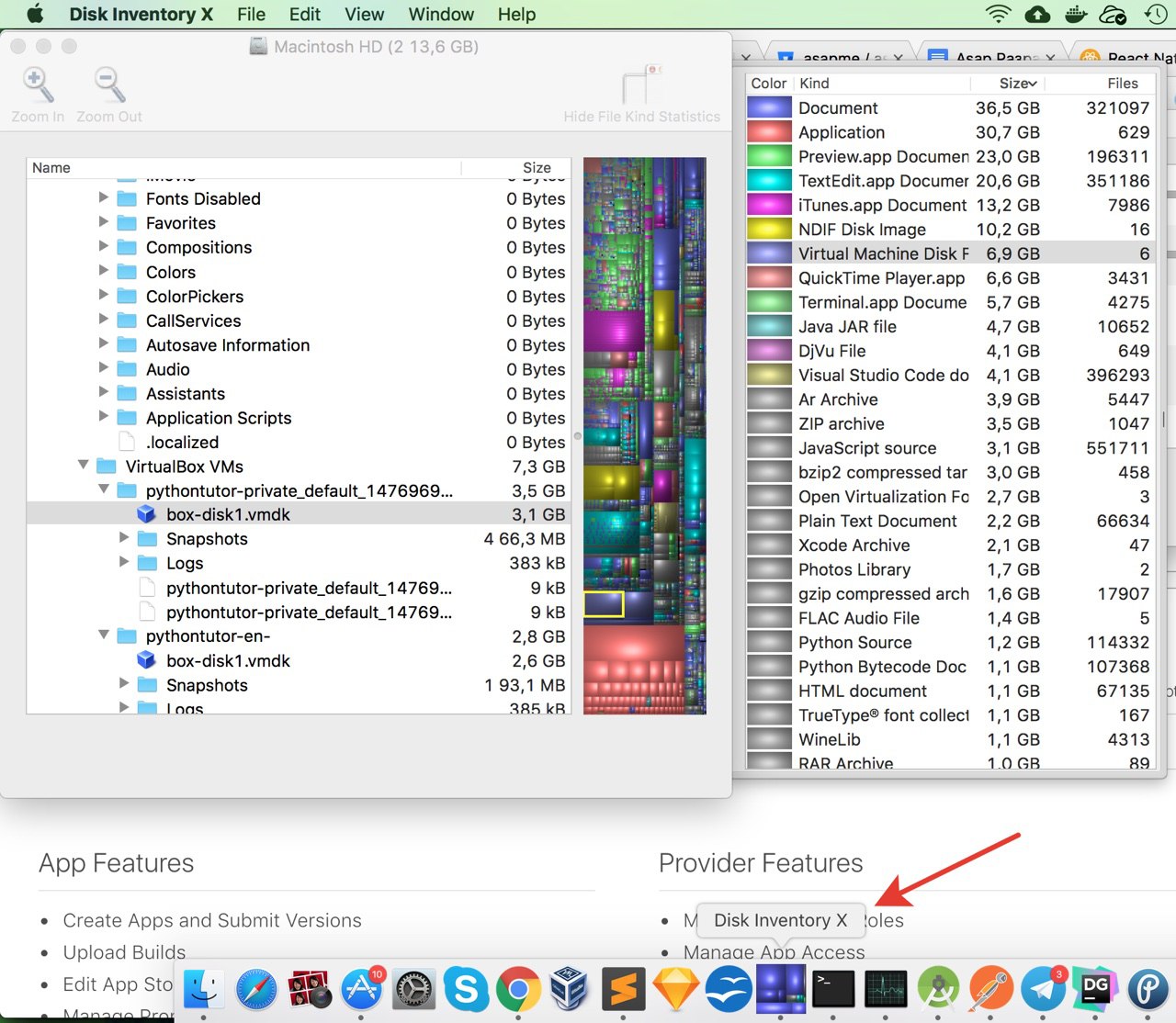Select the Photos Library statistics row

point(950,569)
